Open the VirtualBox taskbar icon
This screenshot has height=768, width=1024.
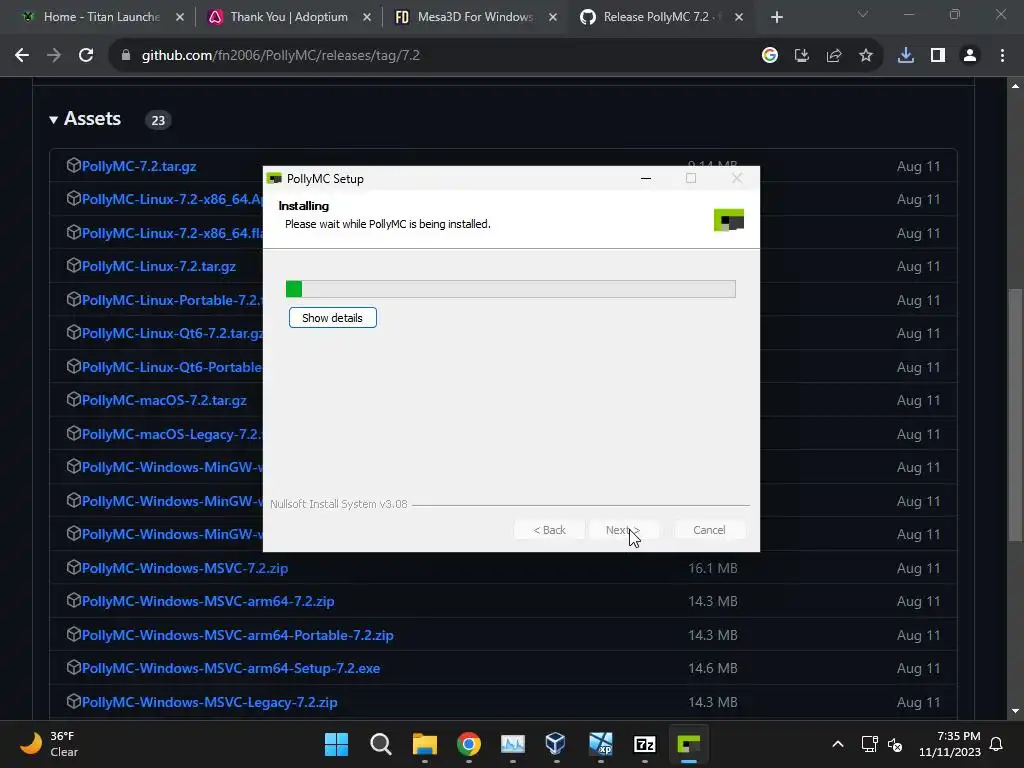[556, 744]
